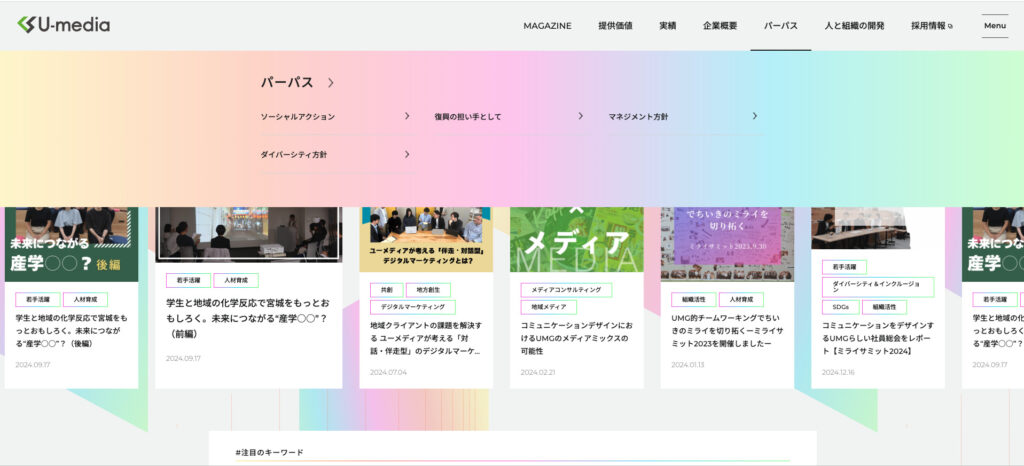Click the arrow next to ソーシャルアクション
This screenshot has width=1024, height=466.
[x=407, y=116]
